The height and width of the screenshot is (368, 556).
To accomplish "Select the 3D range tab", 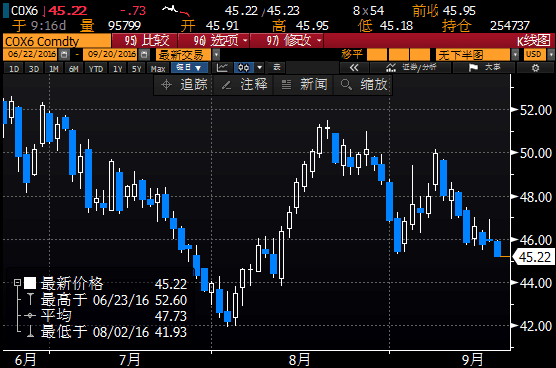I will tap(34, 68).
